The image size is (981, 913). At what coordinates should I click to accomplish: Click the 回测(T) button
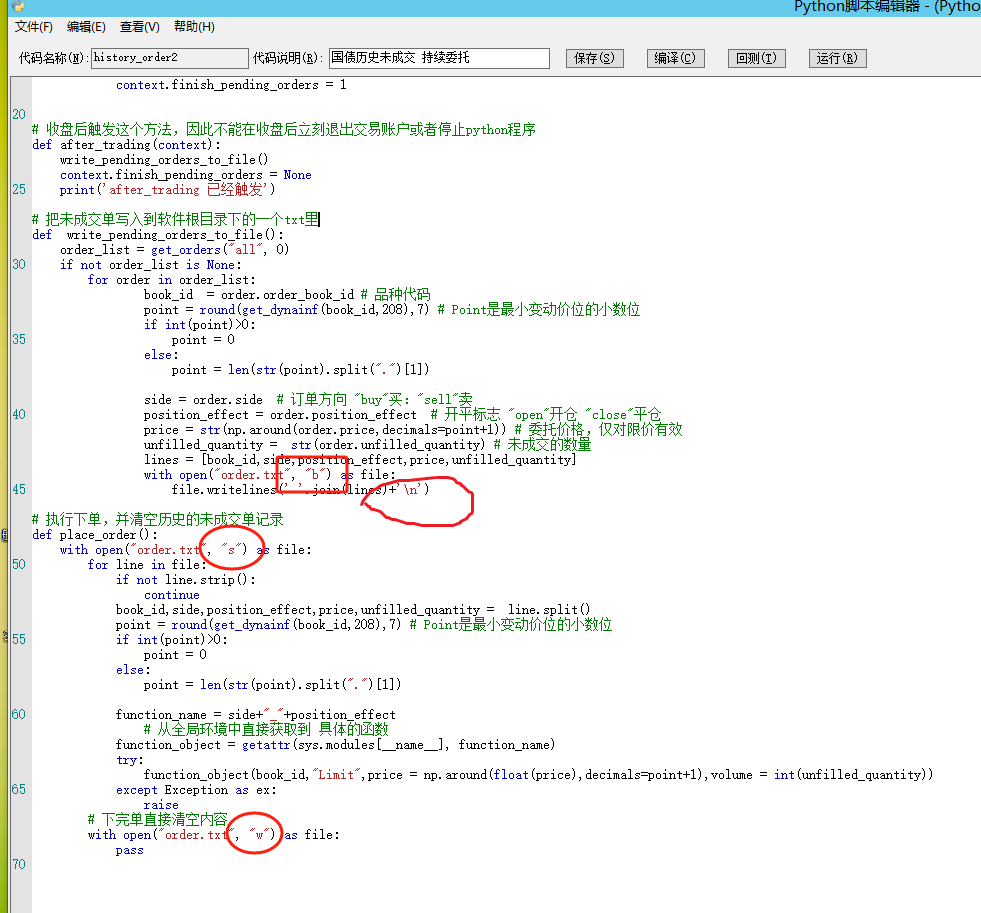(756, 58)
